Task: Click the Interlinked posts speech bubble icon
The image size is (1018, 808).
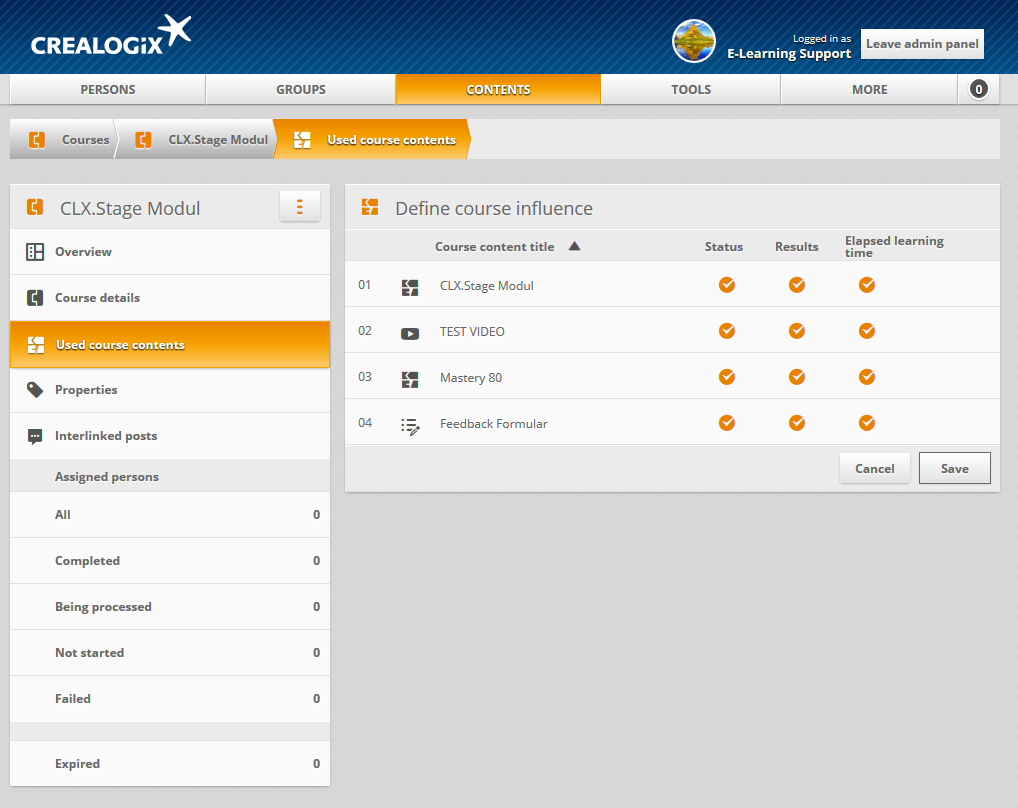Action: click(35, 436)
